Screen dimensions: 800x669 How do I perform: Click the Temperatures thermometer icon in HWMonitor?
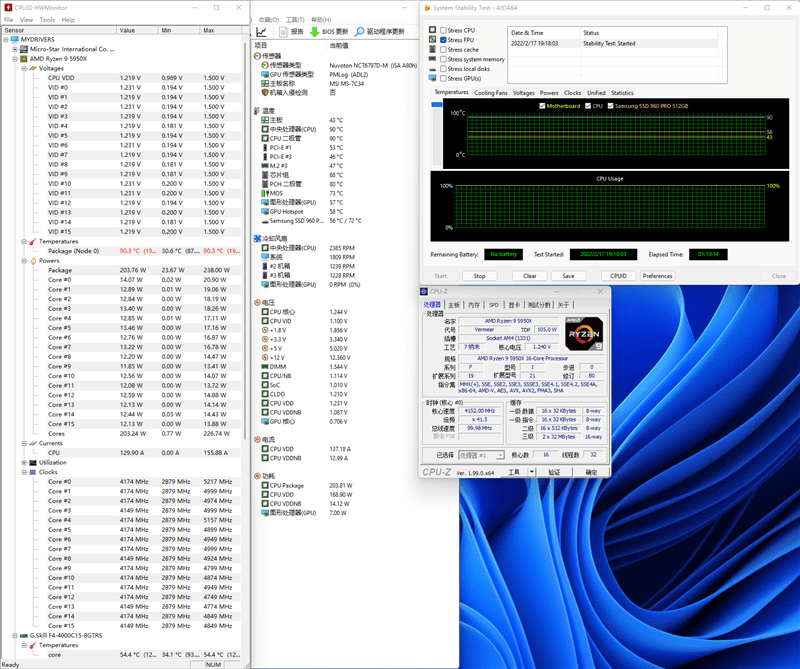(x=33, y=241)
